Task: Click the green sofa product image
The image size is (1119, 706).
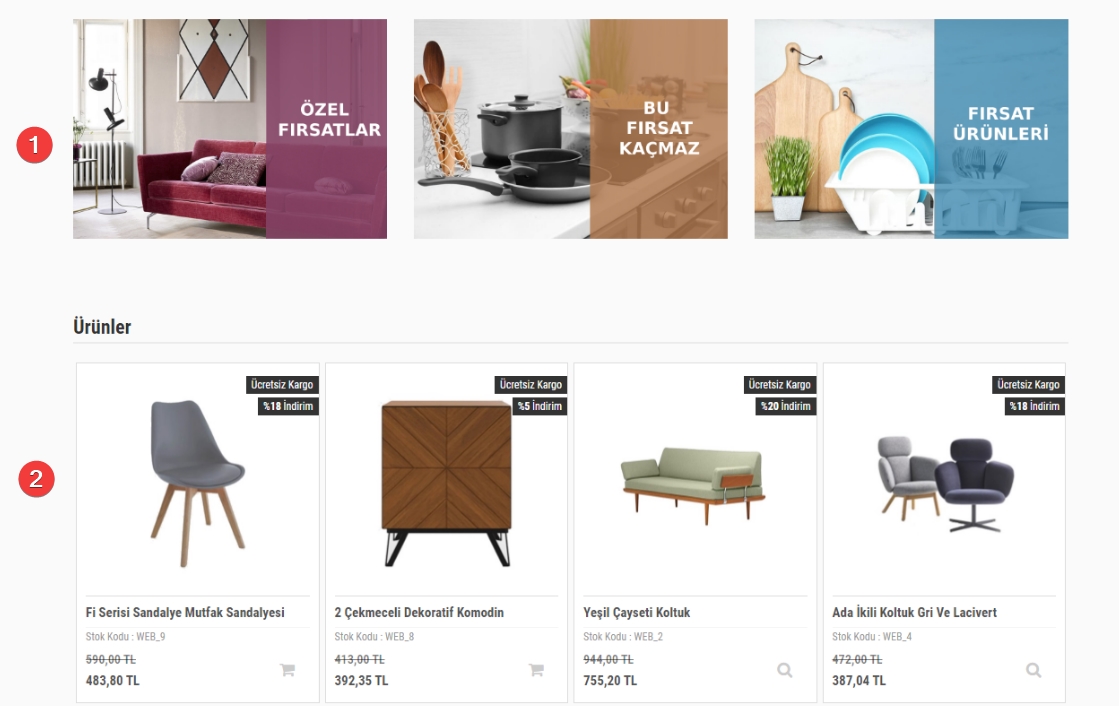Action: 692,485
